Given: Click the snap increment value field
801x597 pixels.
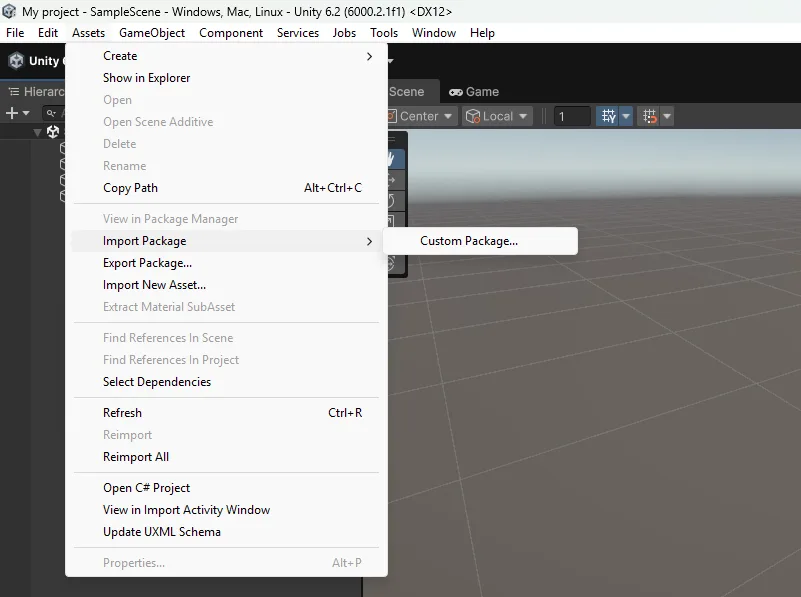Looking at the screenshot, I should (x=572, y=116).
